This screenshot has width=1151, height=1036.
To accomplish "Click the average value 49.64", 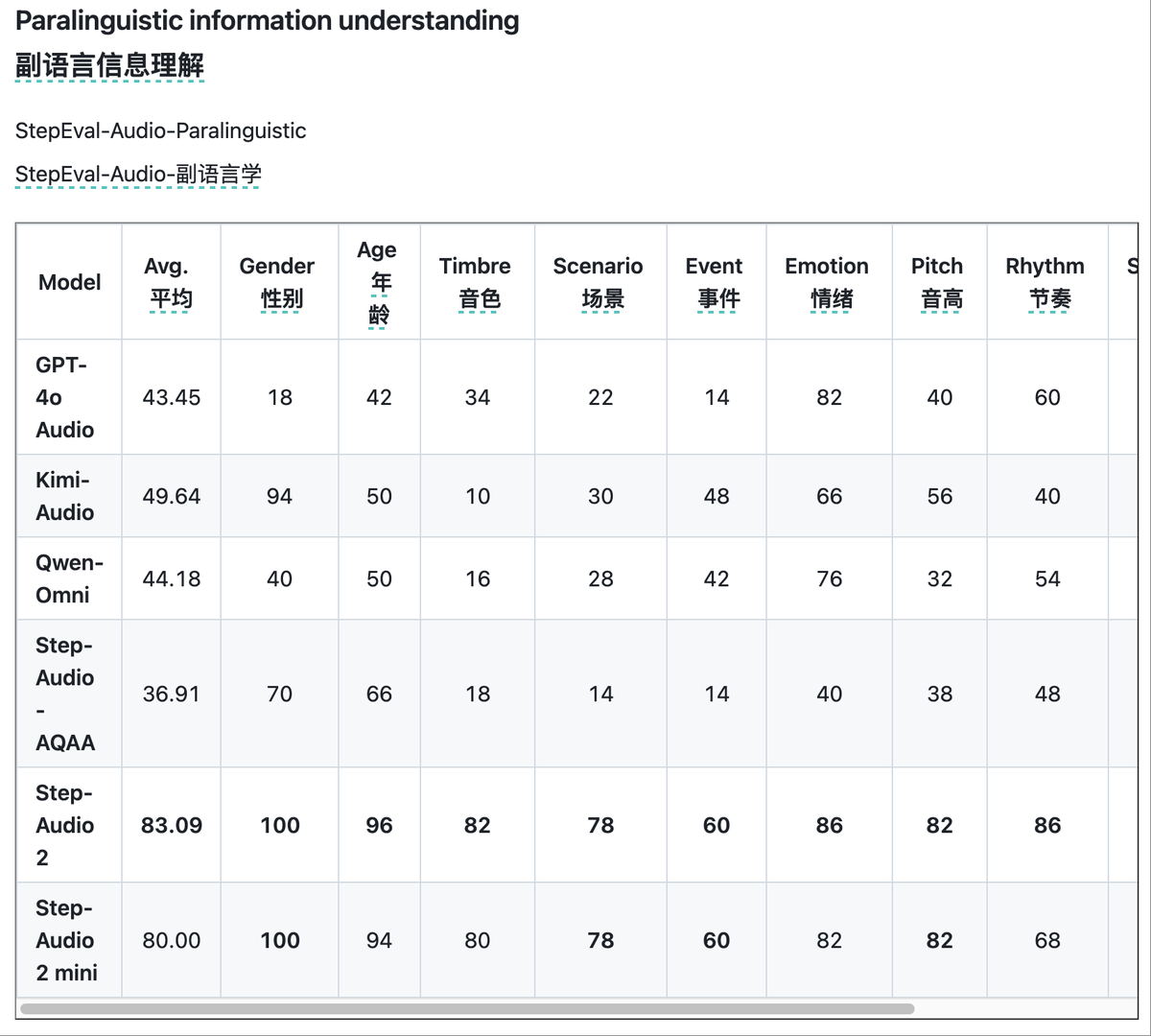I will tap(172, 496).
